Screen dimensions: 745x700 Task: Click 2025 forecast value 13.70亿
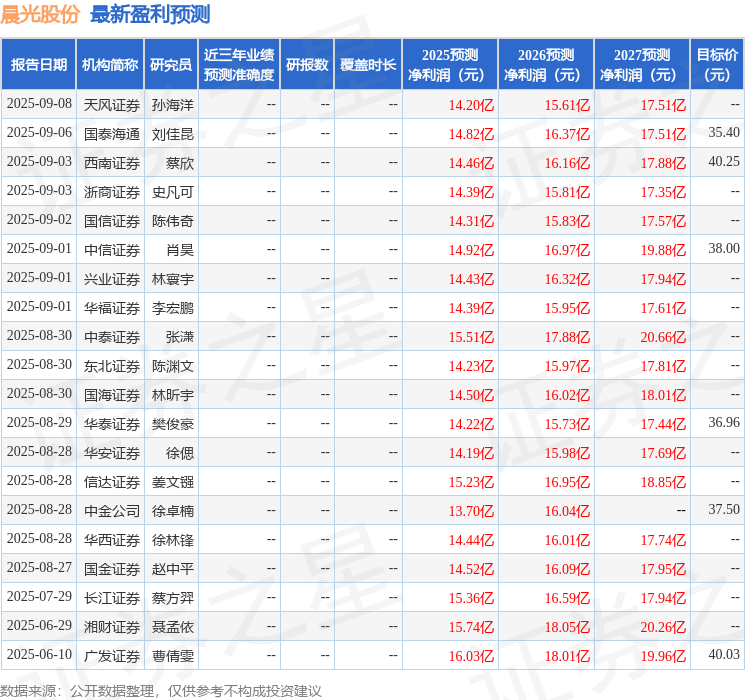tap(471, 511)
